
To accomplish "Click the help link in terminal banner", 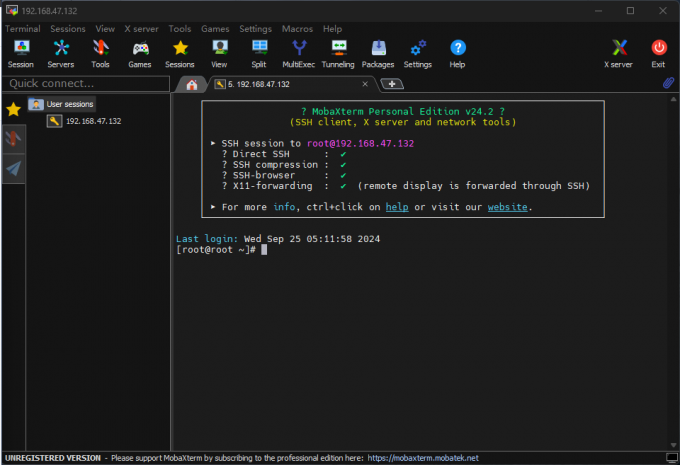I will 397,207.
